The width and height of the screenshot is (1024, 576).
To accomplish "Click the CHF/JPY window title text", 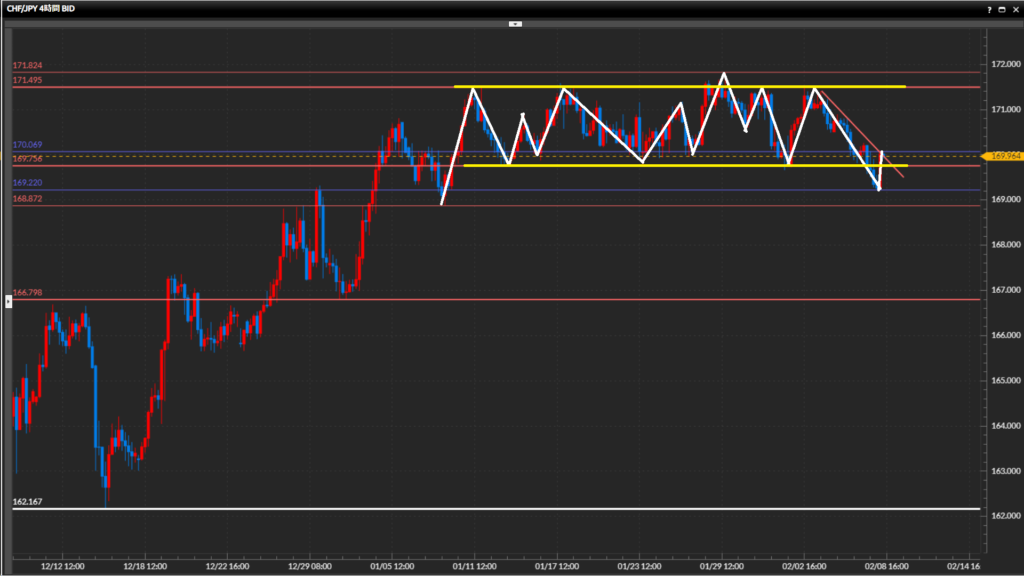I will [x=44, y=8].
